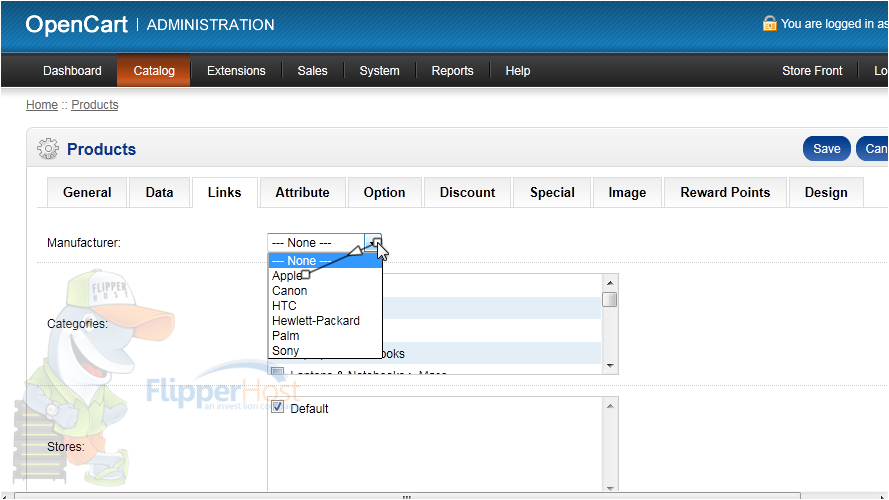Click the Products gear icon
This screenshot has height=500, width=889.
48,149
